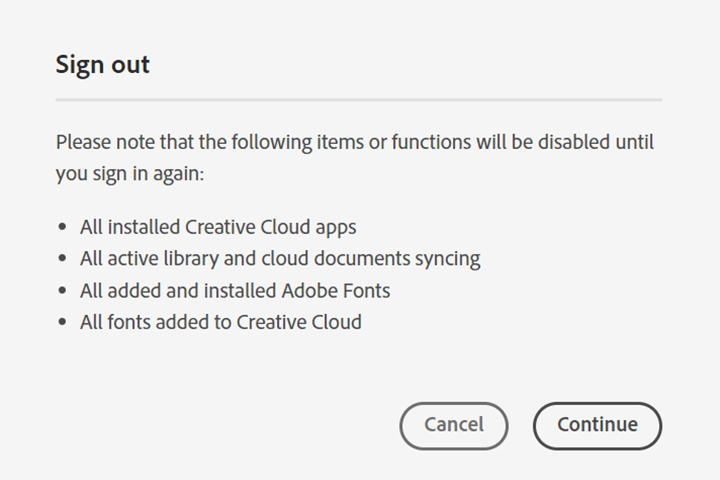Click the word "syncing" in the second bullet
Screen dimensions: 720x480
tap(446, 259)
